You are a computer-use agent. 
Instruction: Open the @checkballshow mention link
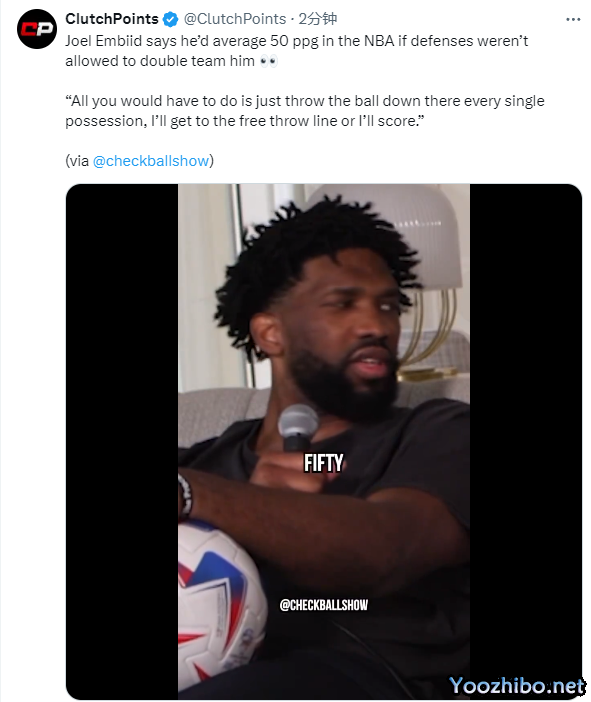pos(151,161)
